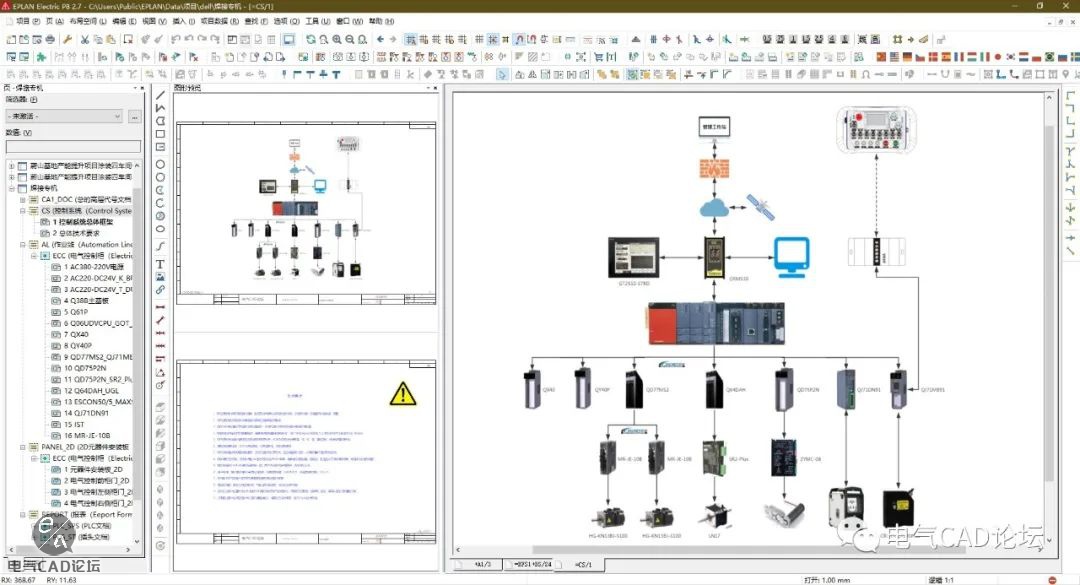1080x585 pixels.
Task: Select the line drawing tool
Action: pyautogui.click(x=160, y=96)
